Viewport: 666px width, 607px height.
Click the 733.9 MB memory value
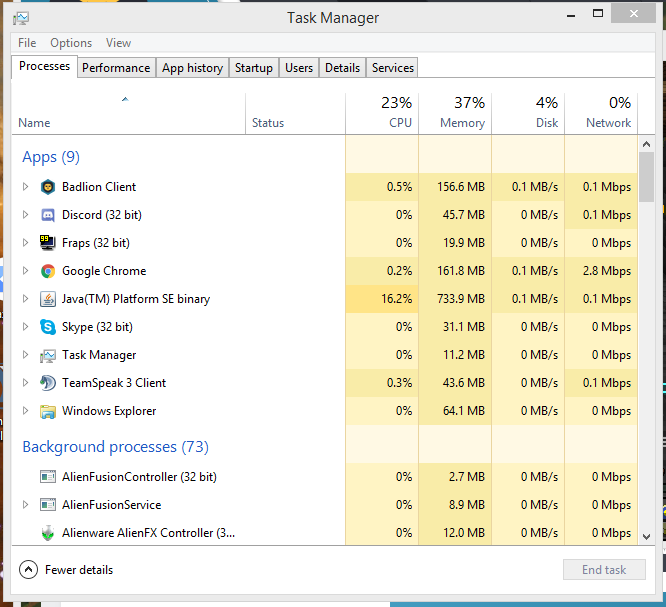(x=455, y=299)
